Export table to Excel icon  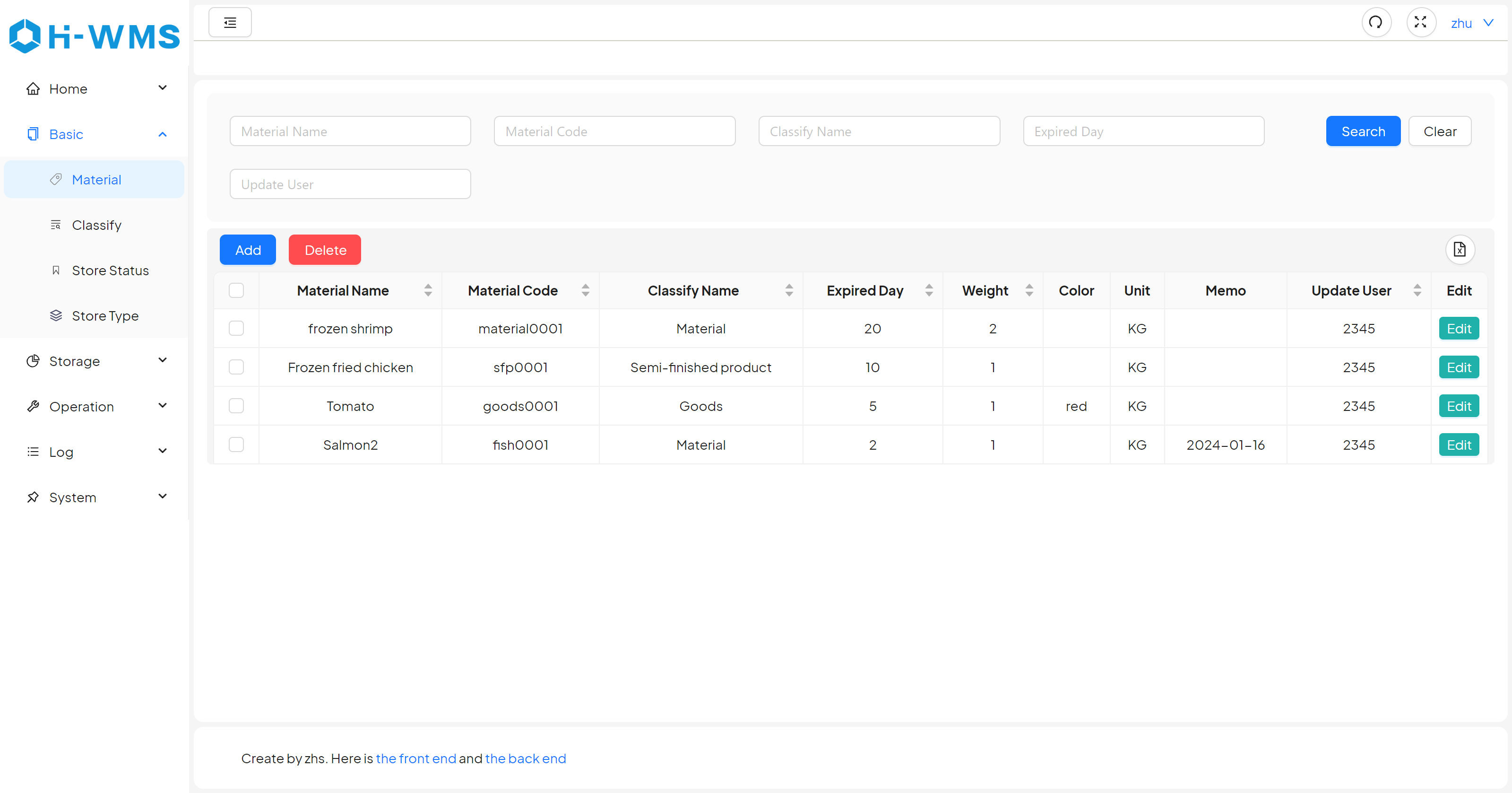[x=1460, y=250]
